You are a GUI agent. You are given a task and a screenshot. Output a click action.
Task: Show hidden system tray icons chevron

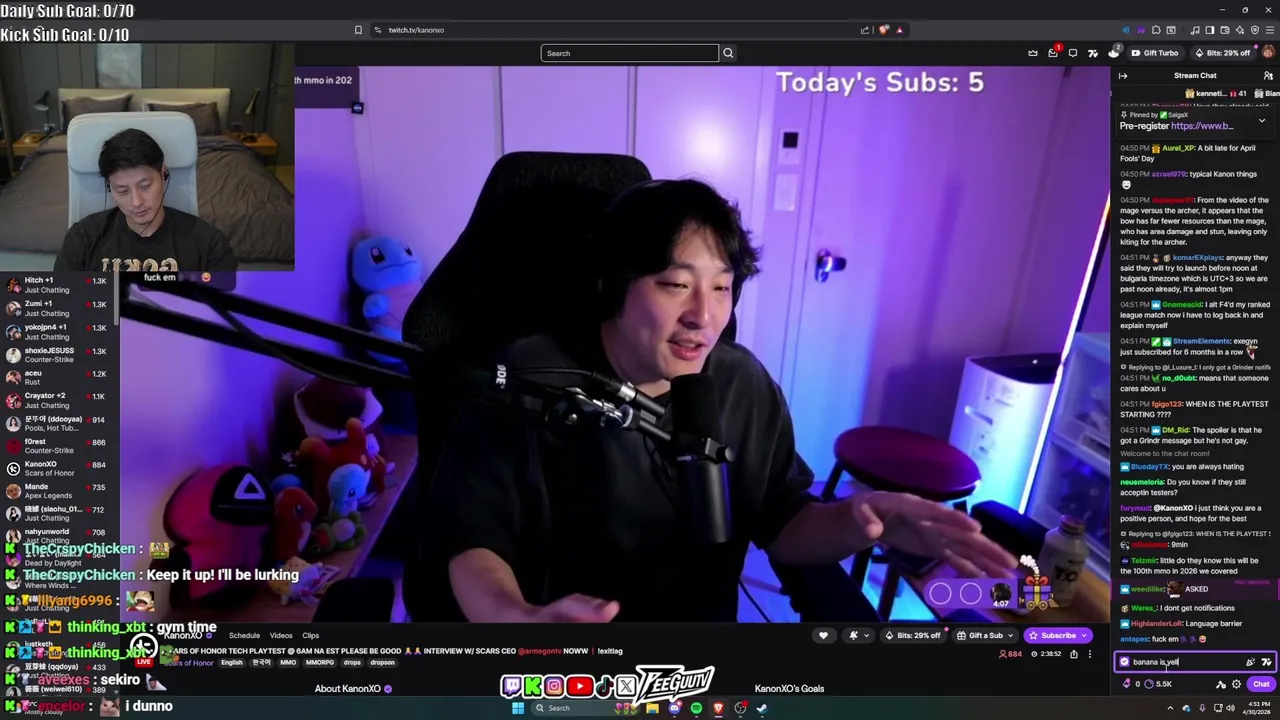[1170, 708]
